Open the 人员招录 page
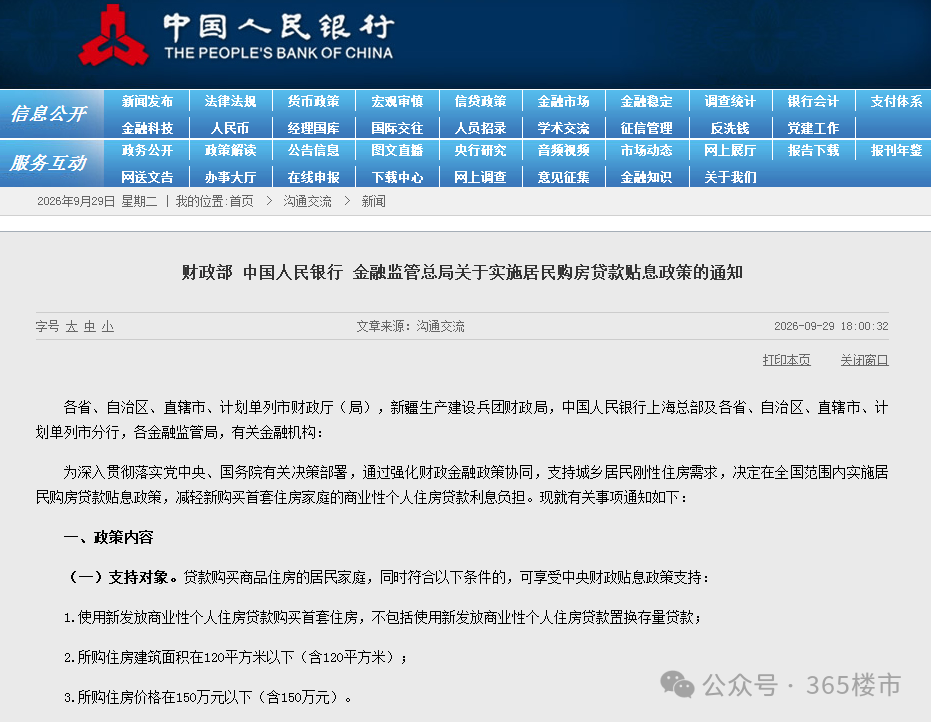Screen dimensions: 931x722 tap(480, 128)
